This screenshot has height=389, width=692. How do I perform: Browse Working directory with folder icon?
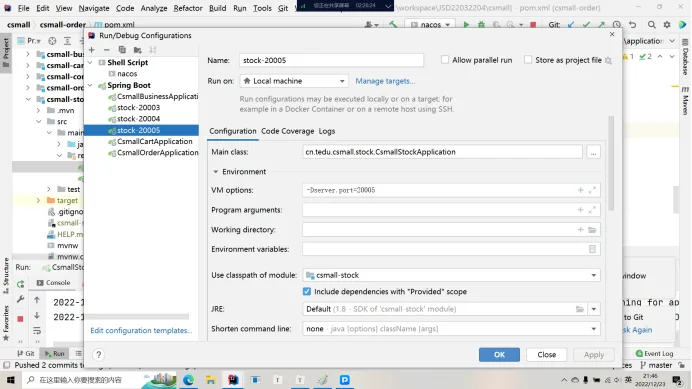tap(592, 230)
